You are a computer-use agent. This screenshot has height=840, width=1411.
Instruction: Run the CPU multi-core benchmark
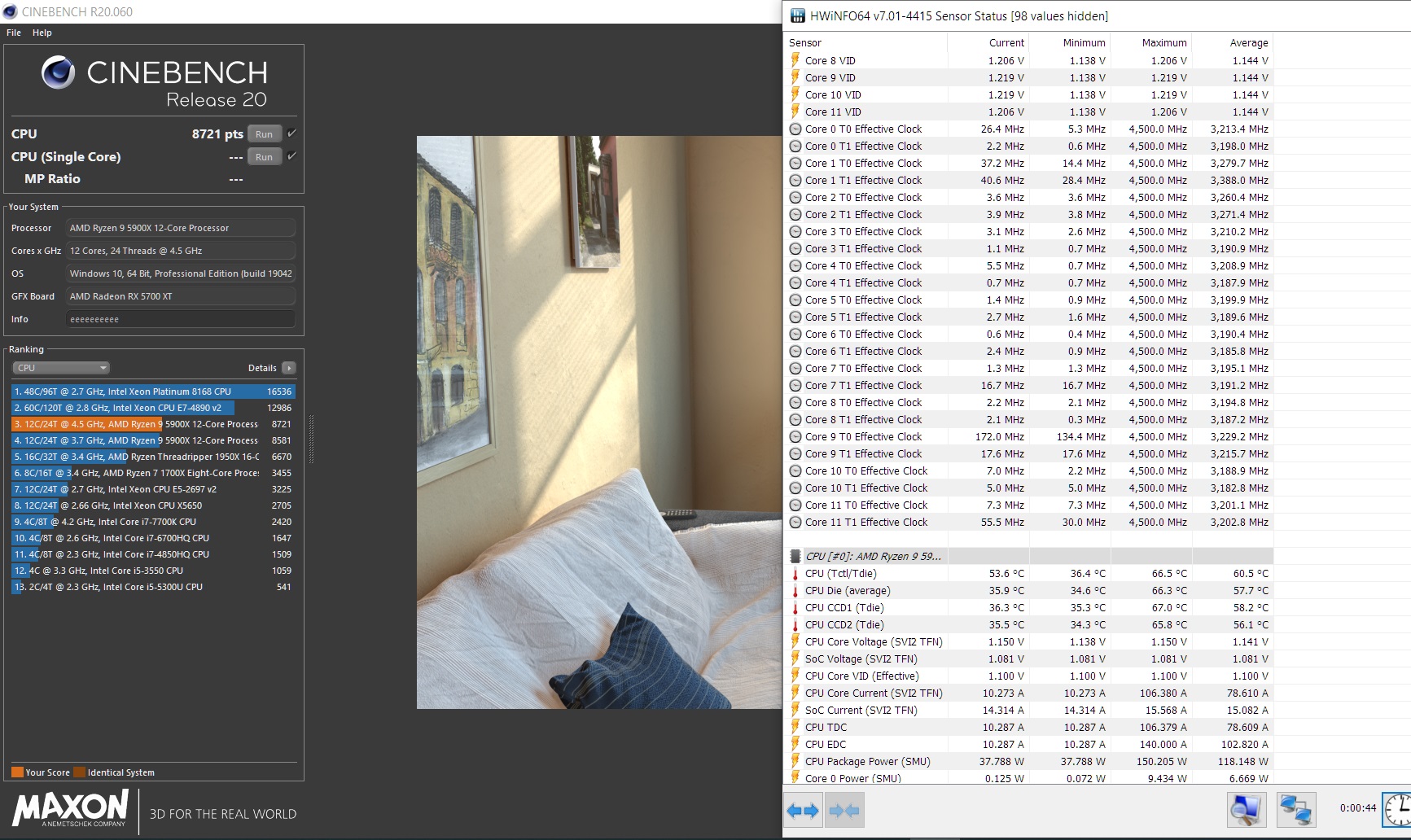(x=265, y=133)
